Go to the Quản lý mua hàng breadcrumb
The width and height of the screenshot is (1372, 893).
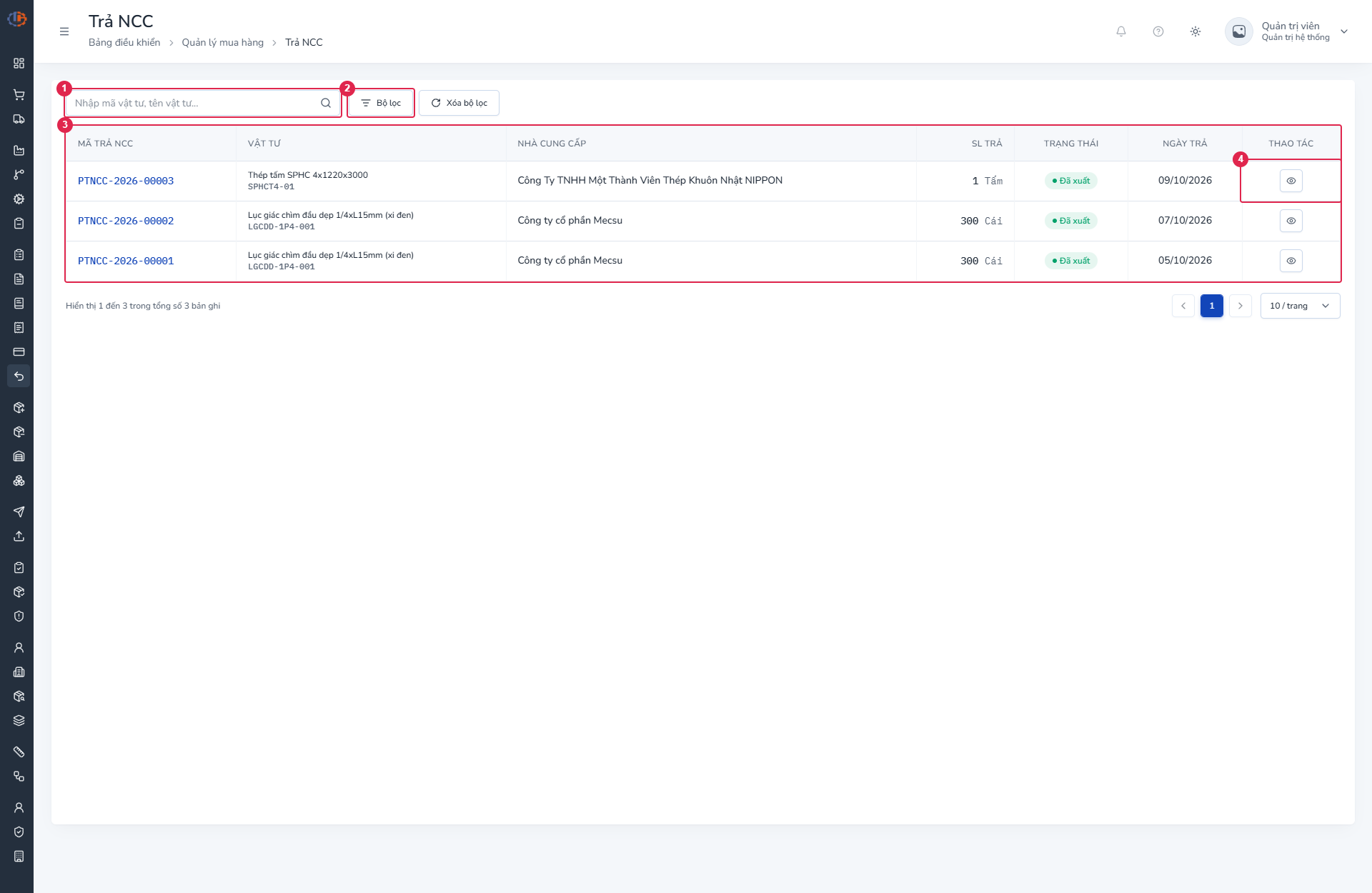point(222,43)
